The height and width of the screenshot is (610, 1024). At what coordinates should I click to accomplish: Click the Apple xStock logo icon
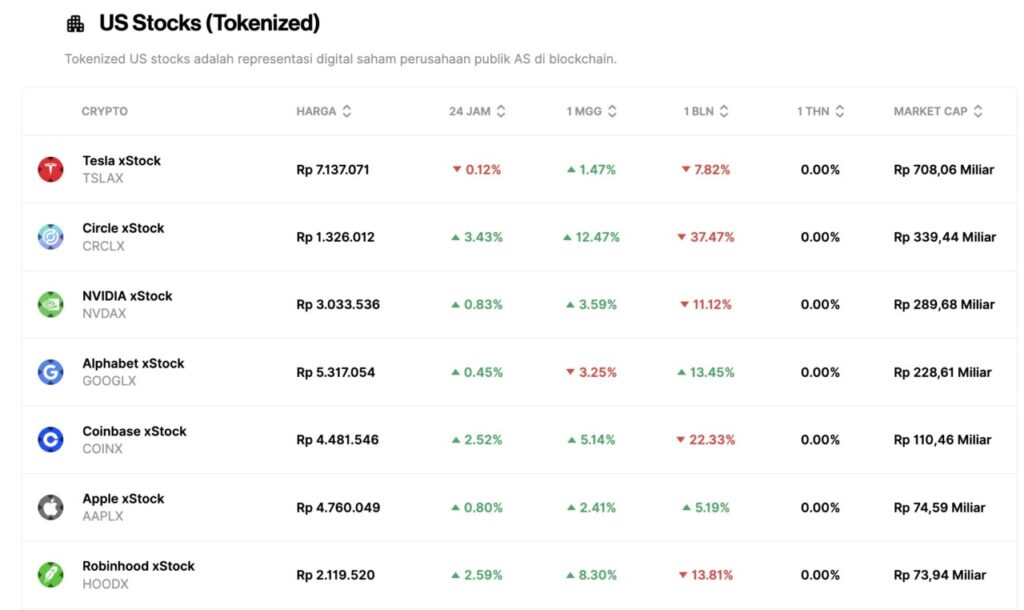click(x=50, y=507)
